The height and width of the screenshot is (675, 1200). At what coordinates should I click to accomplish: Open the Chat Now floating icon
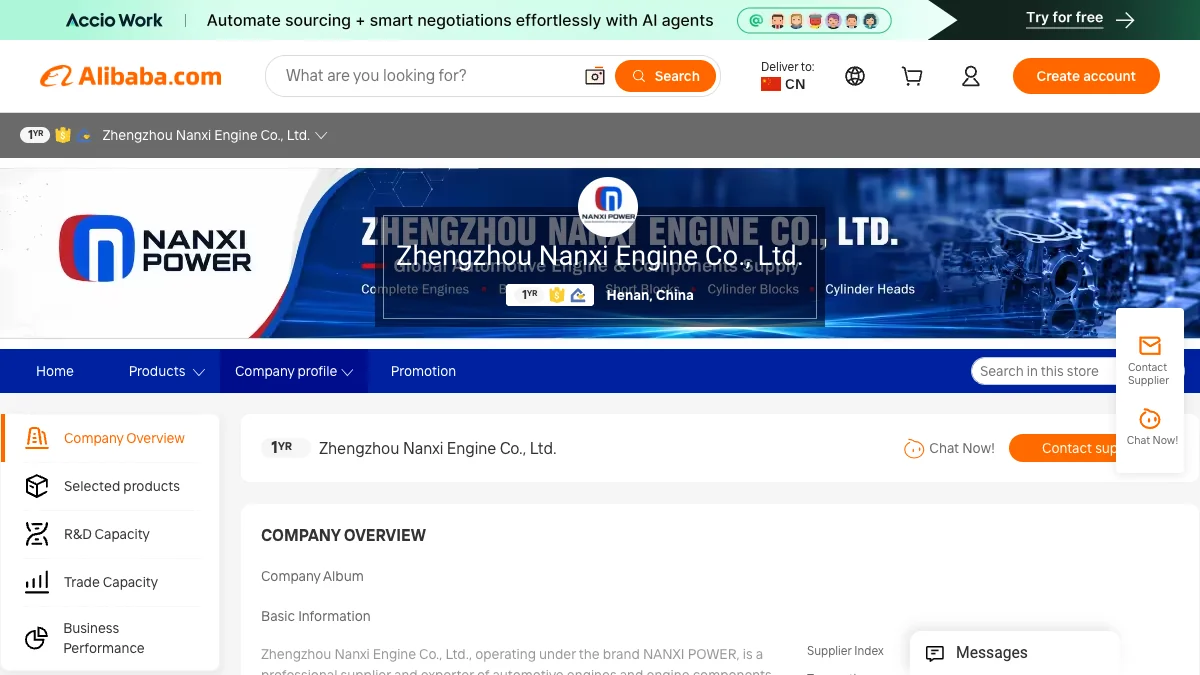coord(1150,419)
